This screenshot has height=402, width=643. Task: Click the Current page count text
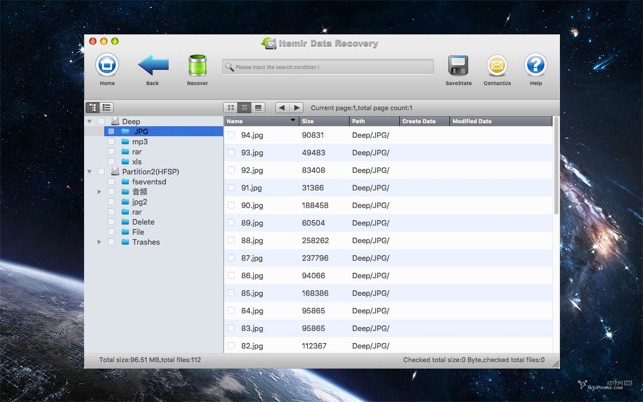pyautogui.click(x=362, y=108)
